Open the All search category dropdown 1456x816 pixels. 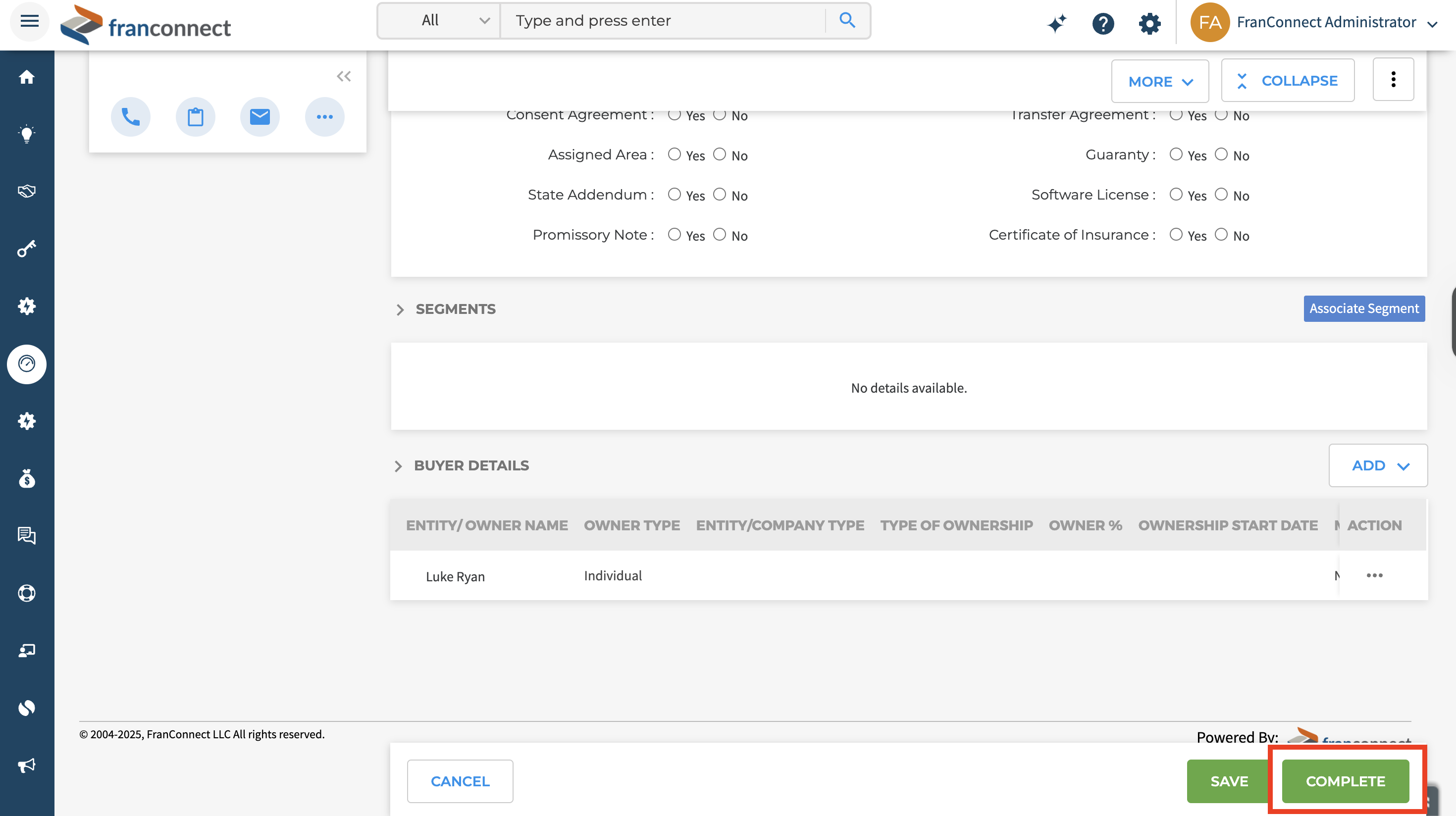[x=439, y=20]
